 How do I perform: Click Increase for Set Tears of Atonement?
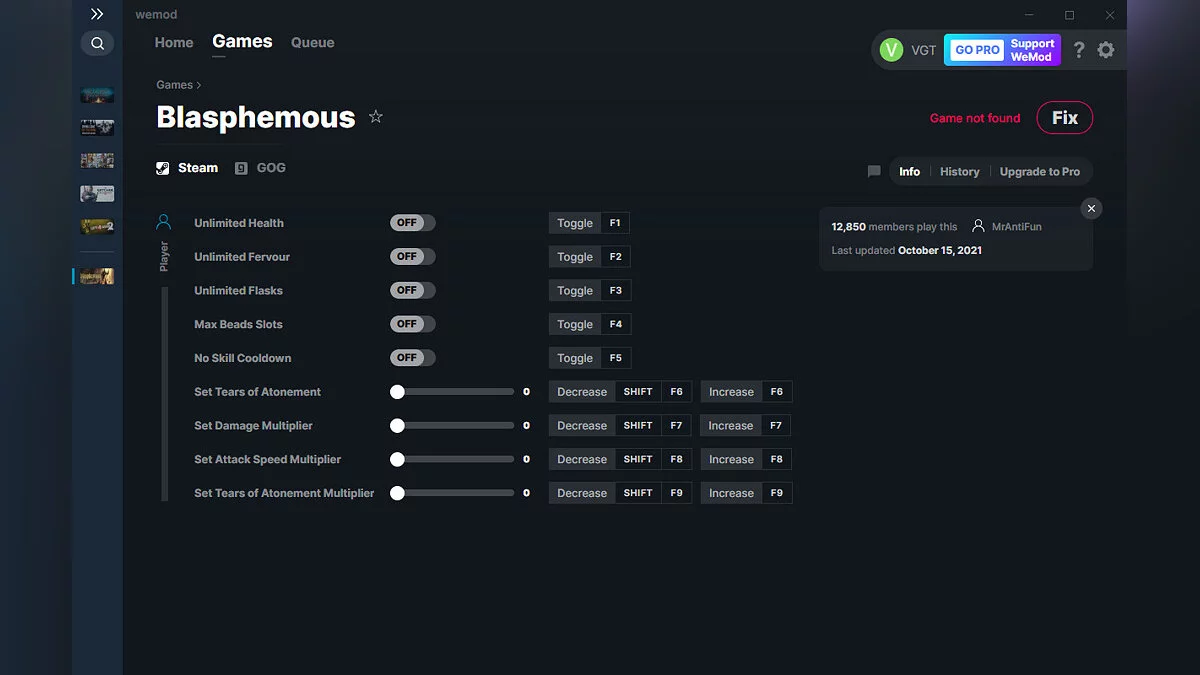point(731,392)
